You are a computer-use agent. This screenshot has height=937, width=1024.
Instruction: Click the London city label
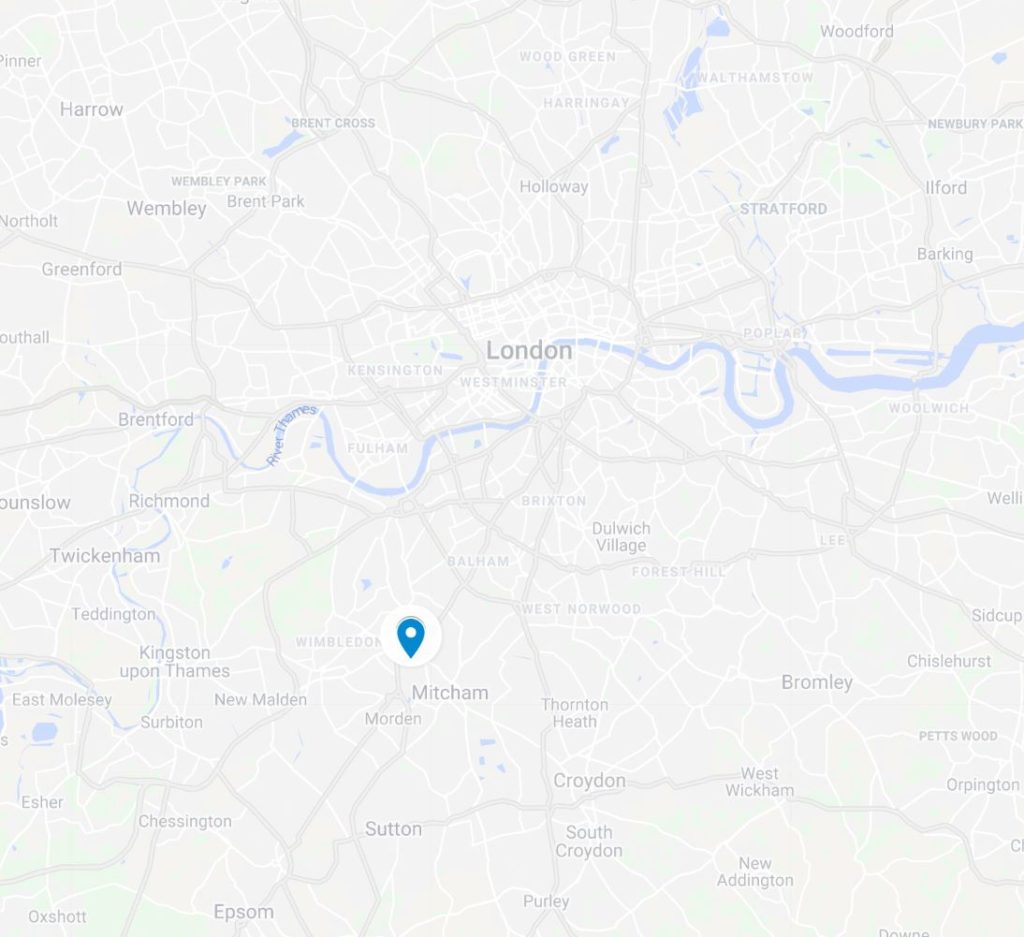[x=529, y=351]
